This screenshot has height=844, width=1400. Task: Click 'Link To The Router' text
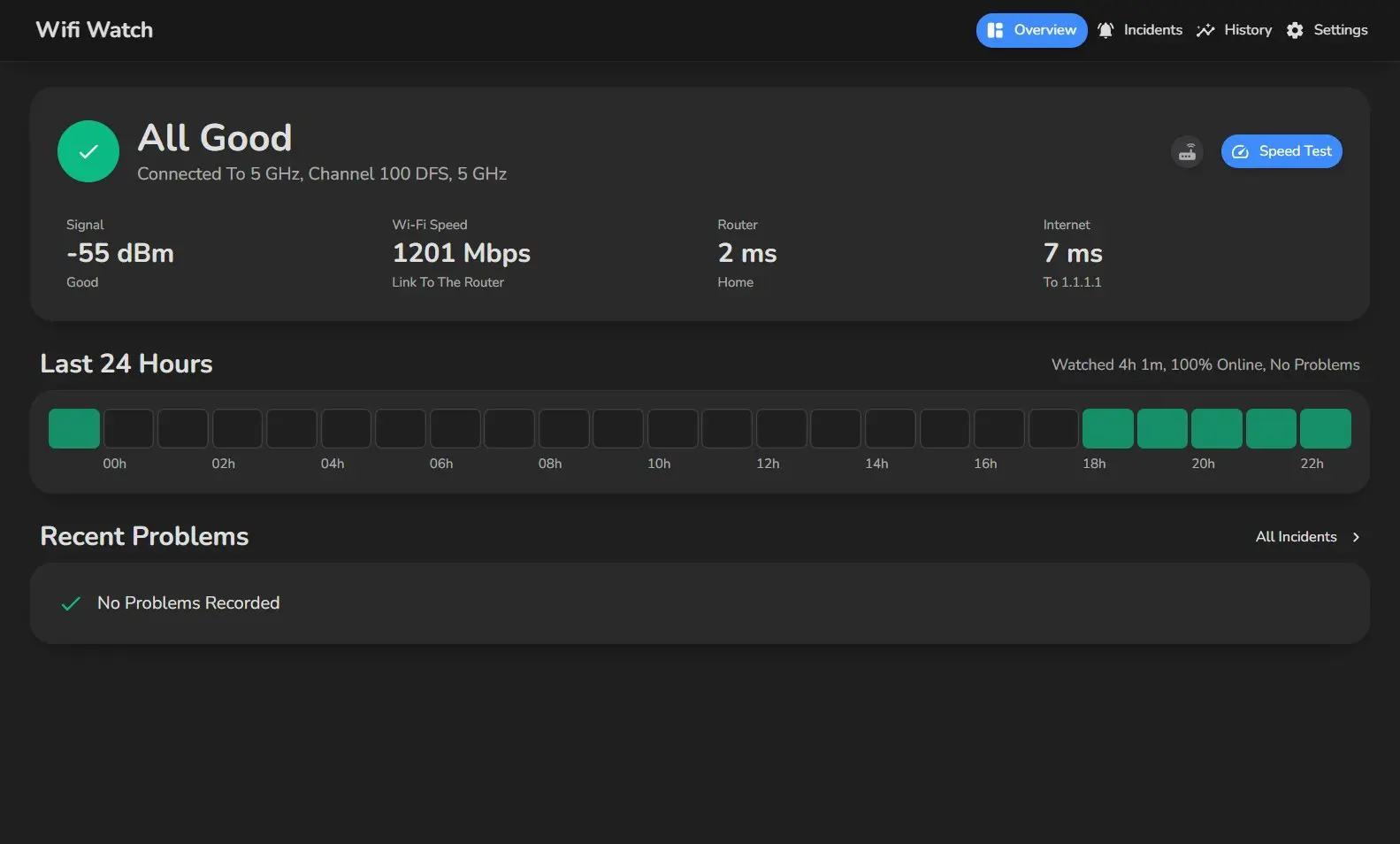448,282
